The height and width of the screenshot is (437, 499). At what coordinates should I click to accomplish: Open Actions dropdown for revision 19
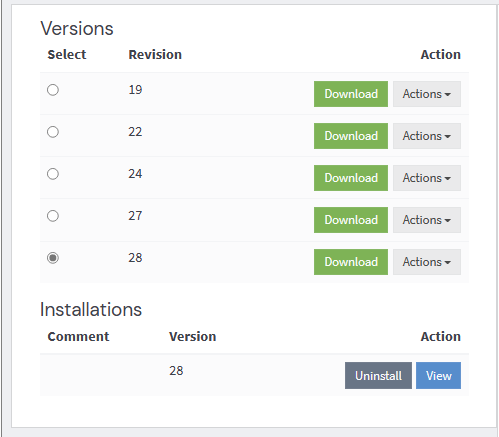click(x=427, y=94)
